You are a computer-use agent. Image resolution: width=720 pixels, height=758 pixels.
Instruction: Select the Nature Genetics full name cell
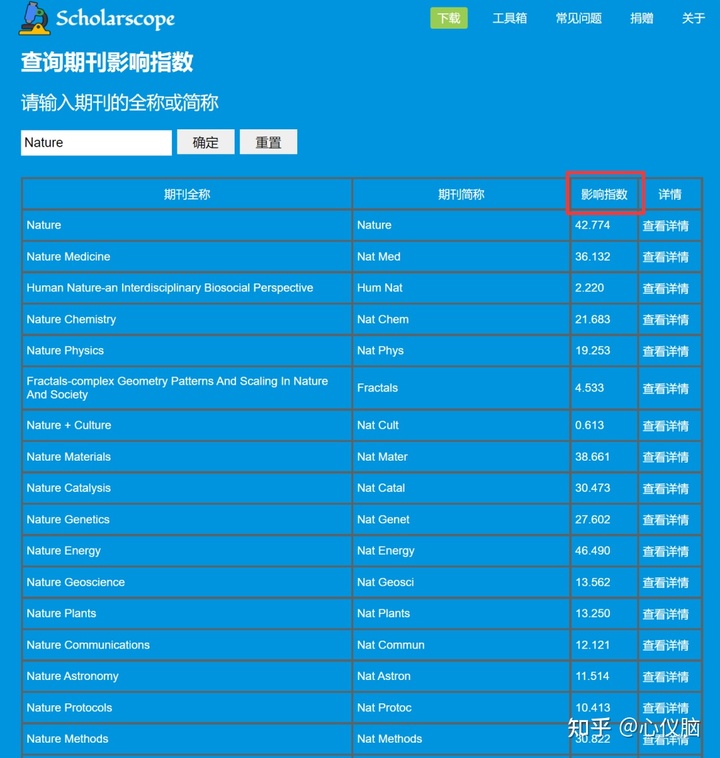(x=187, y=520)
